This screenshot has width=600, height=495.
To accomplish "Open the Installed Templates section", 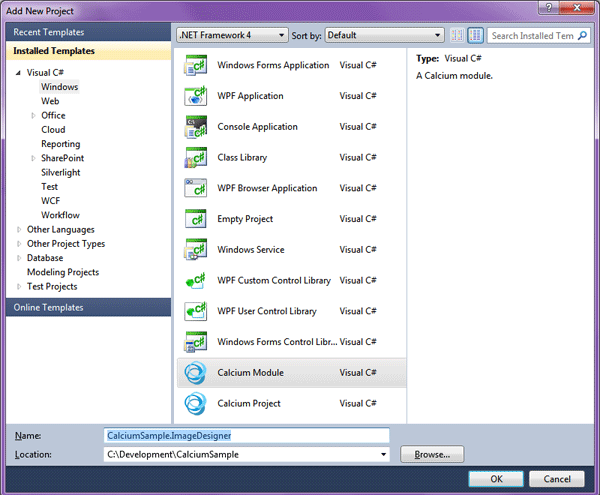I will click(x=88, y=51).
